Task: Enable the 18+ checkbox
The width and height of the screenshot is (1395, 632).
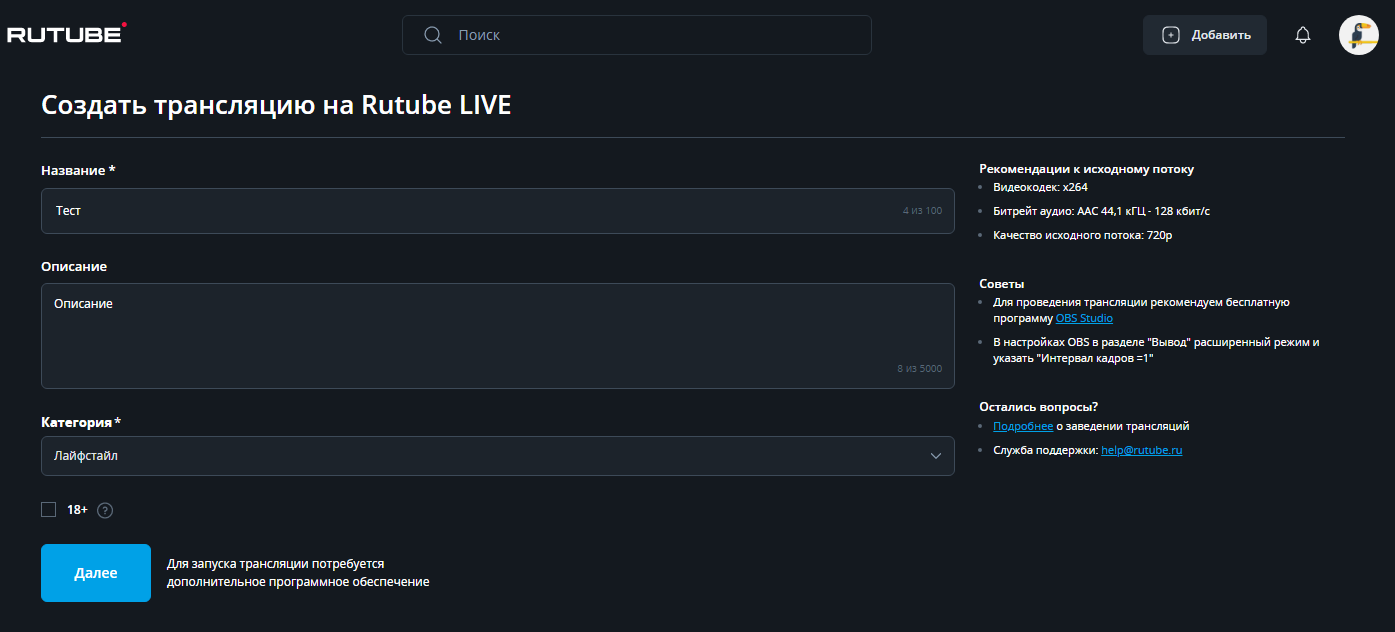Action: coord(49,510)
